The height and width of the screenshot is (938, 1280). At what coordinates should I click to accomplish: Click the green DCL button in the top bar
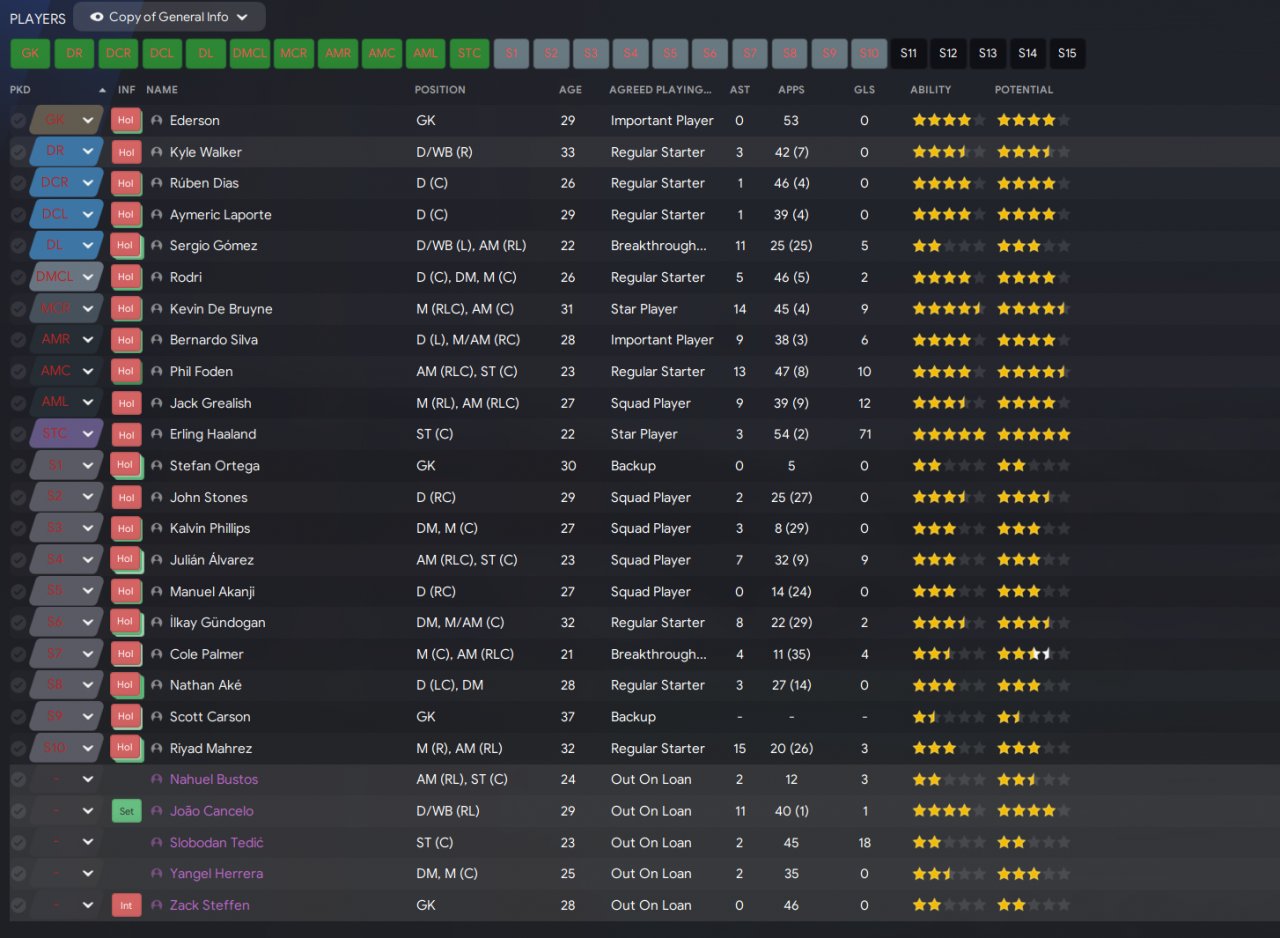162,54
